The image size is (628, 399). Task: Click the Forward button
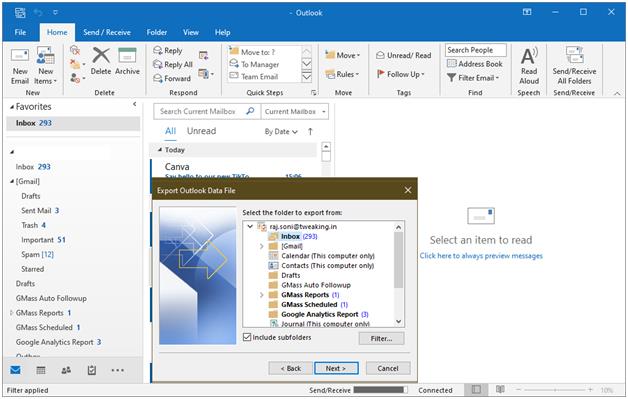(x=172, y=78)
